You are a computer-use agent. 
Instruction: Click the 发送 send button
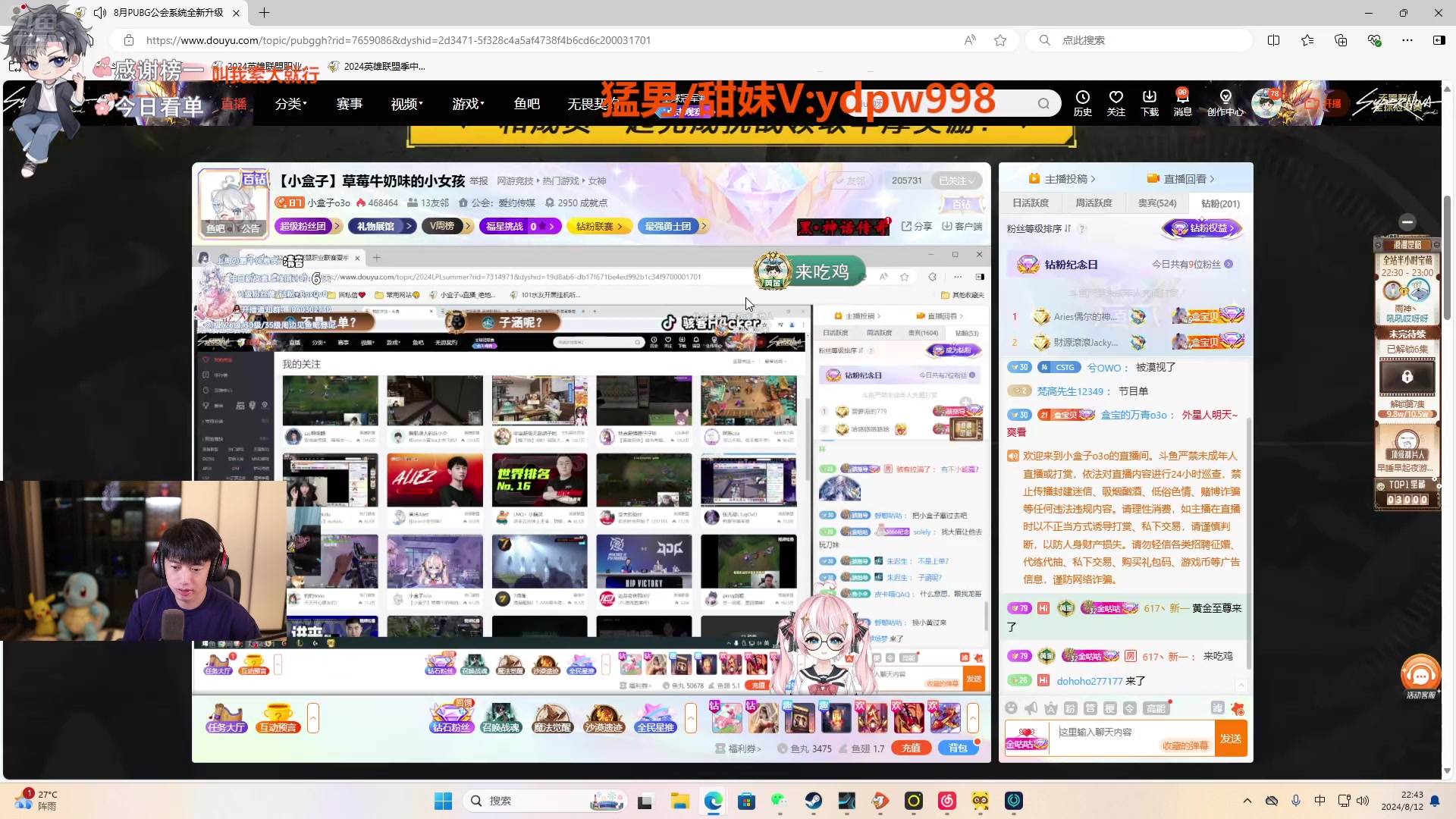[x=1230, y=738]
